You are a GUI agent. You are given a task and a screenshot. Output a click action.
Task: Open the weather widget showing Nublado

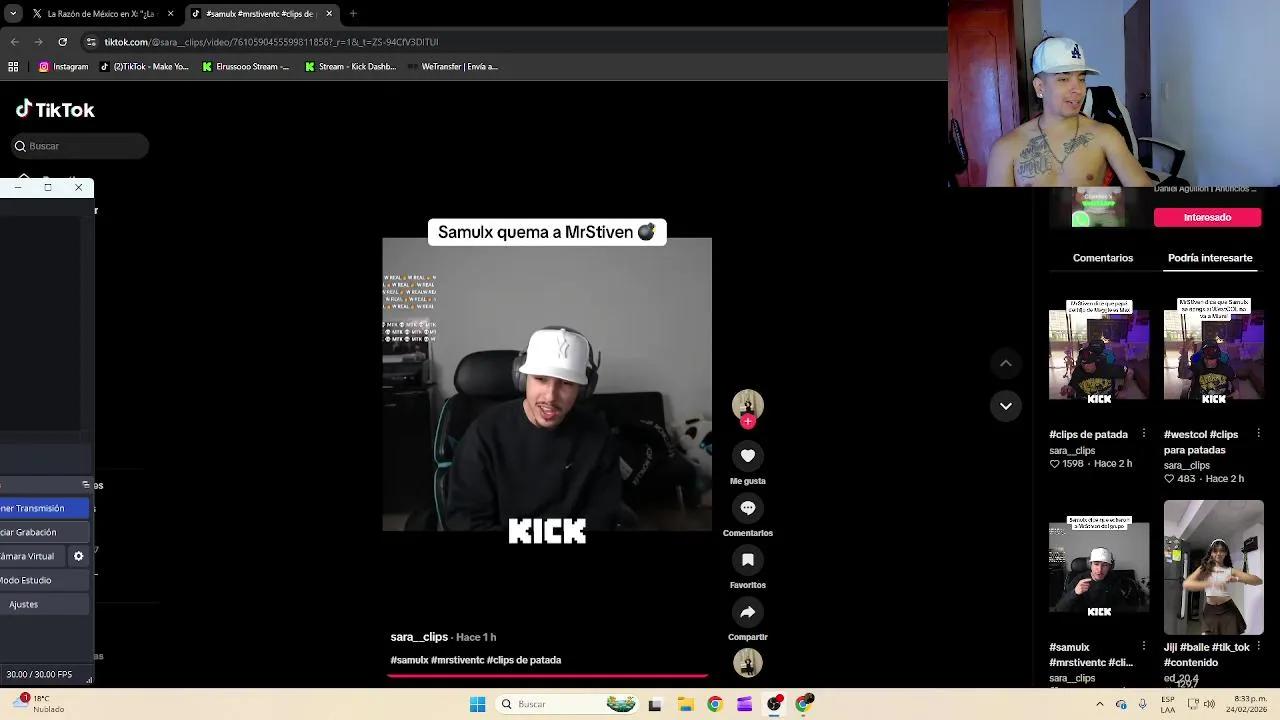(40, 704)
